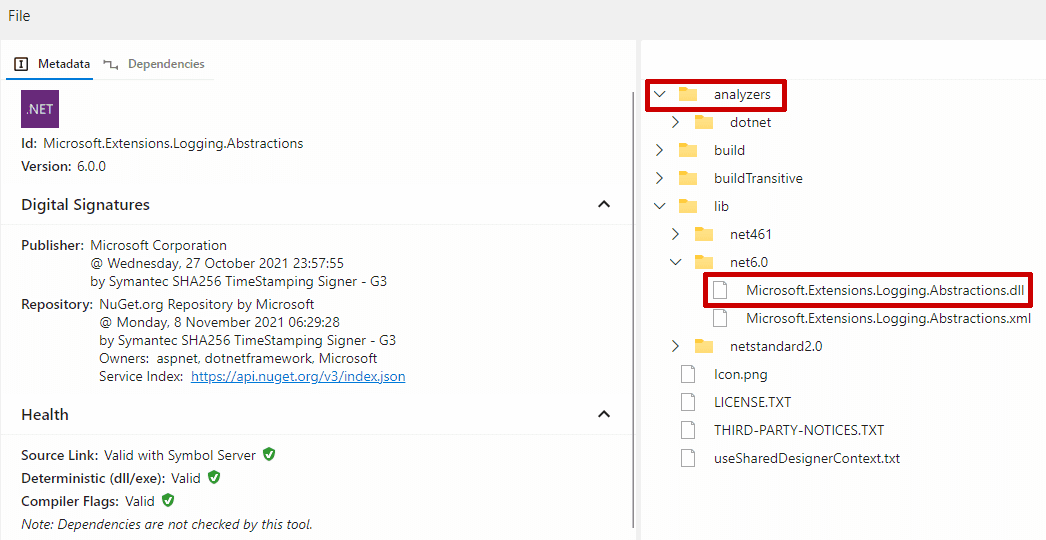Click the analyzers folder icon

pos(687,94)
